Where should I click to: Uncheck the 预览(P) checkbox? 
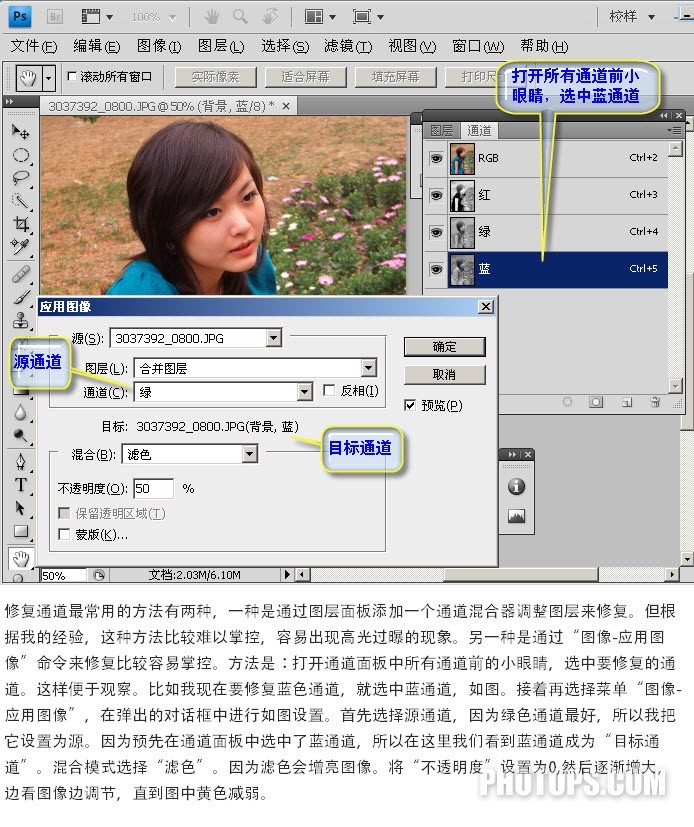point(410,405)
